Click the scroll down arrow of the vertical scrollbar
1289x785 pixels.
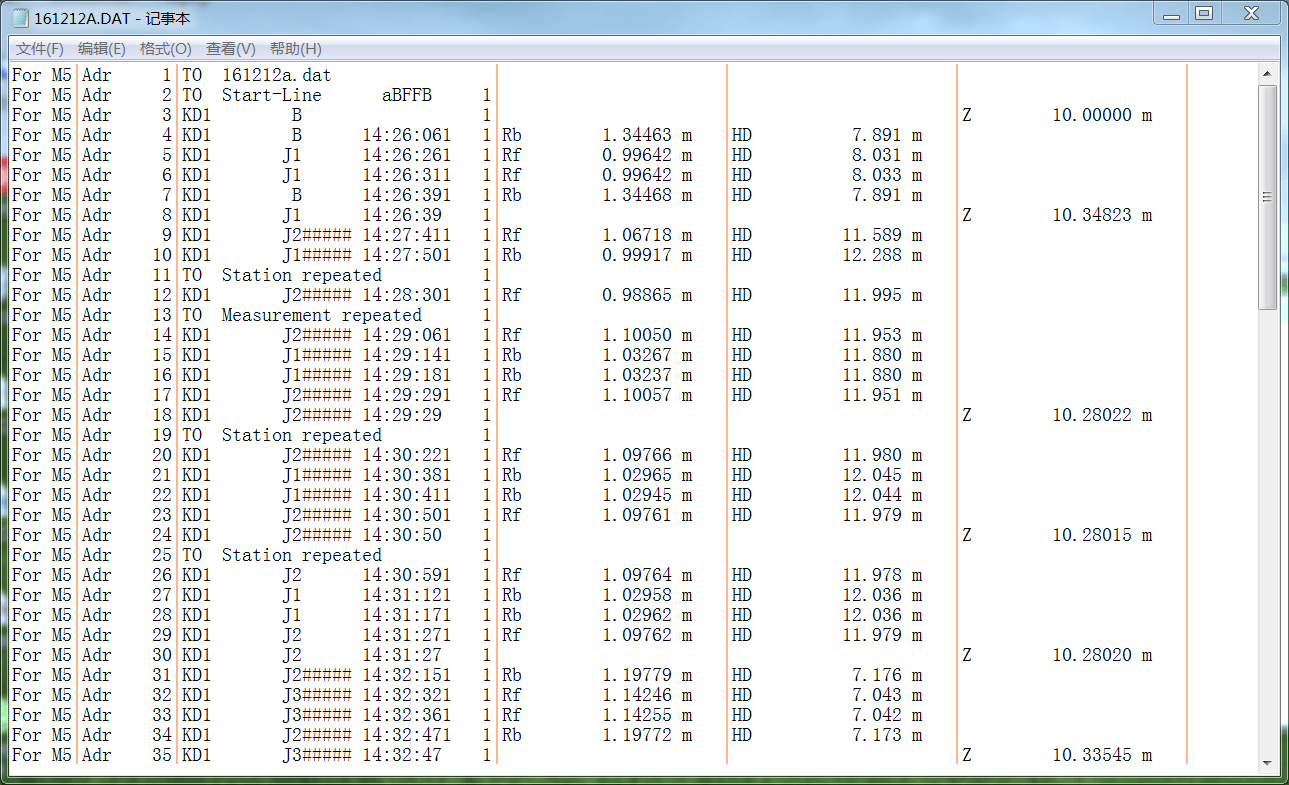tap(1267, 762)
